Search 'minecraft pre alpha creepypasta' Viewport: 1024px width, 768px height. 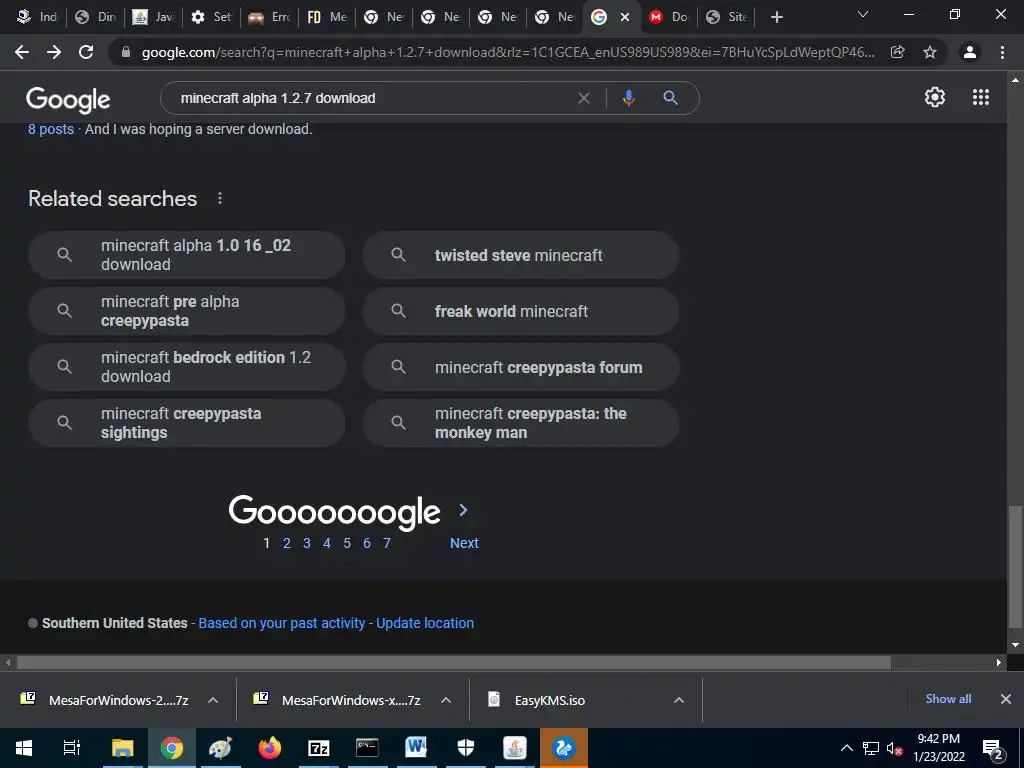point(187,311)
